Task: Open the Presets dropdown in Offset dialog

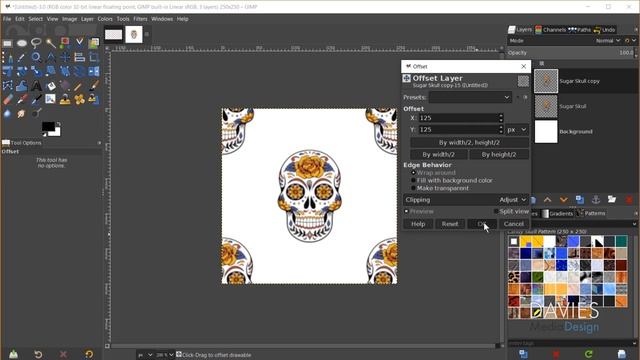Action: (x=470, y=97)
